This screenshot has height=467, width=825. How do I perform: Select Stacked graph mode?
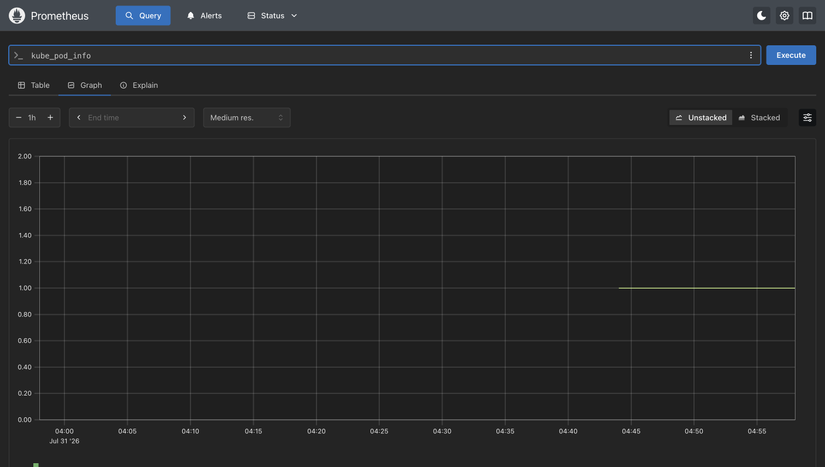point(759,118)
